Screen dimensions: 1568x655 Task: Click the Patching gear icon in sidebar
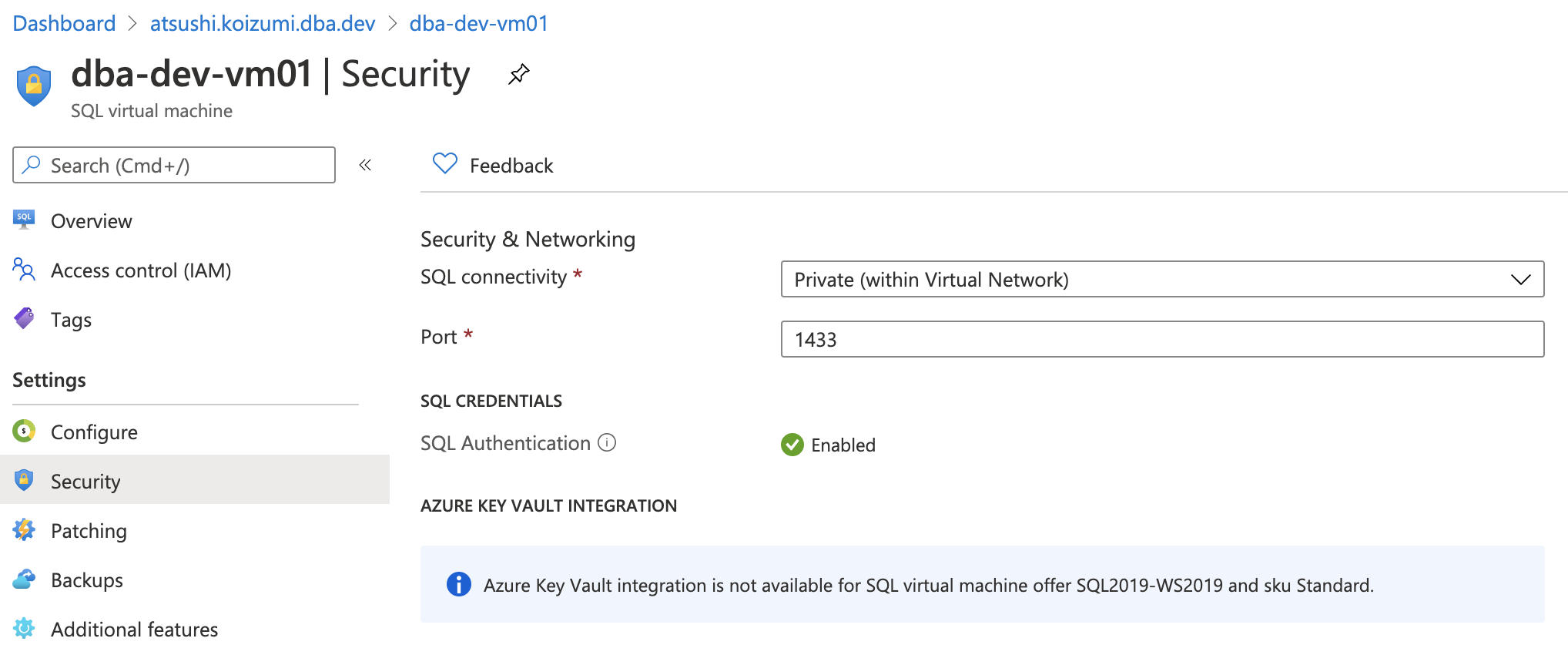(25, 530)
